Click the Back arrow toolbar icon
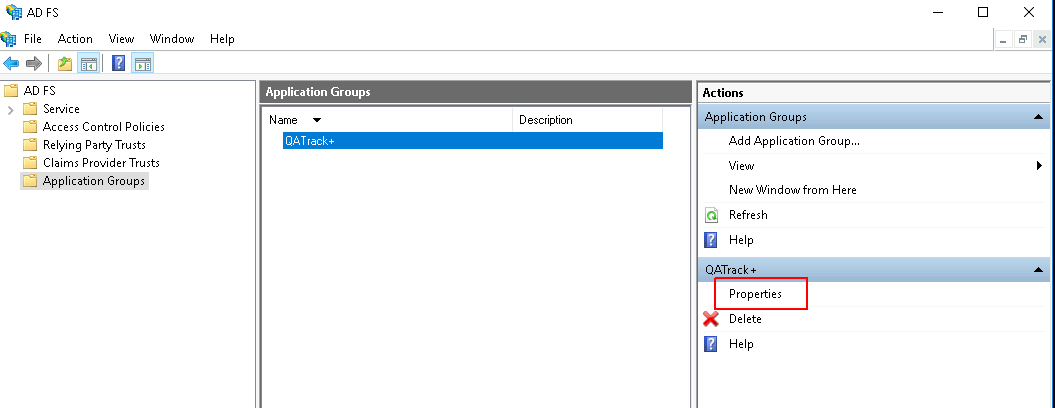 11,64
